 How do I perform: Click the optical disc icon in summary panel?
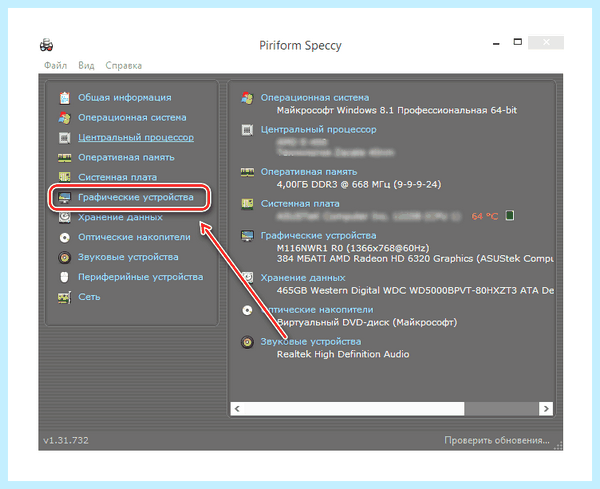pyautogui.click(x=247, y=310)
